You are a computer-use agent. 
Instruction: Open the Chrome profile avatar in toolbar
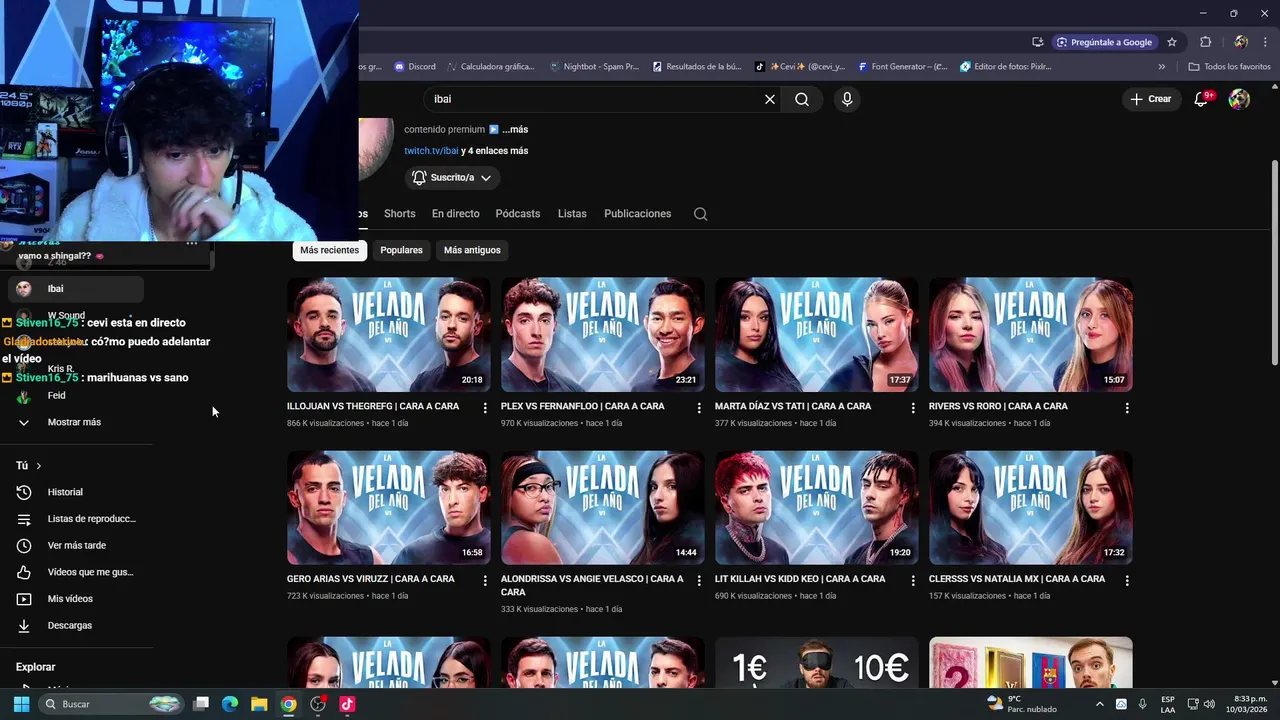click(x=1241, y=42)
